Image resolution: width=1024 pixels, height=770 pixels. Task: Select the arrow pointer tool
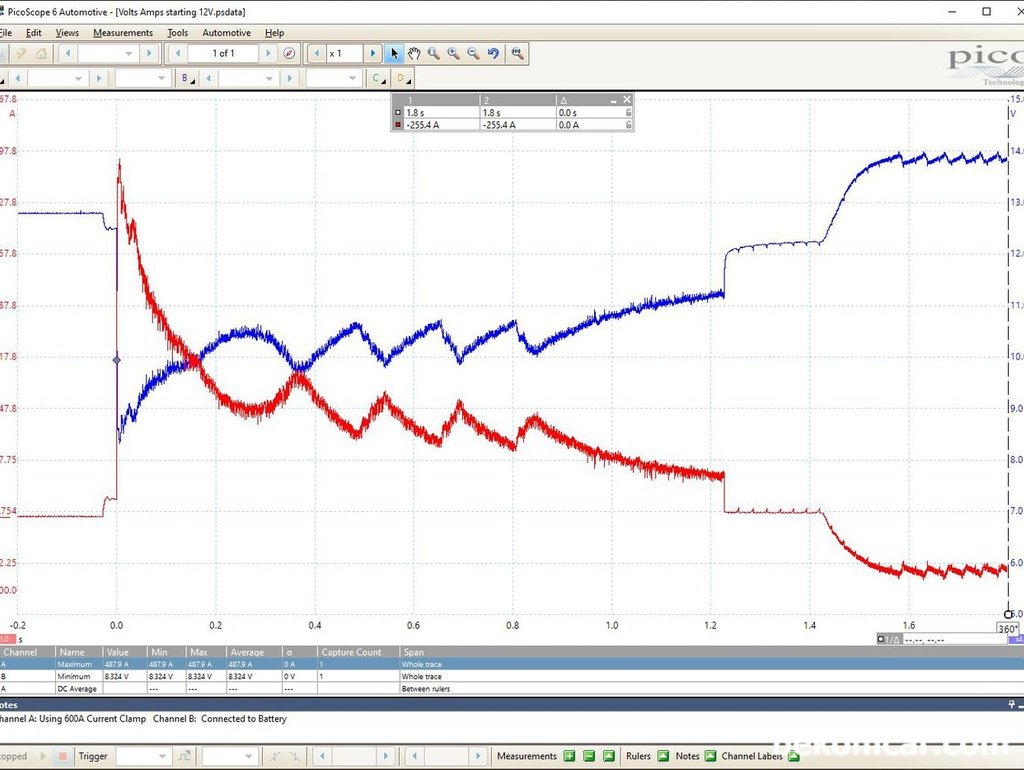coord(394,53)
